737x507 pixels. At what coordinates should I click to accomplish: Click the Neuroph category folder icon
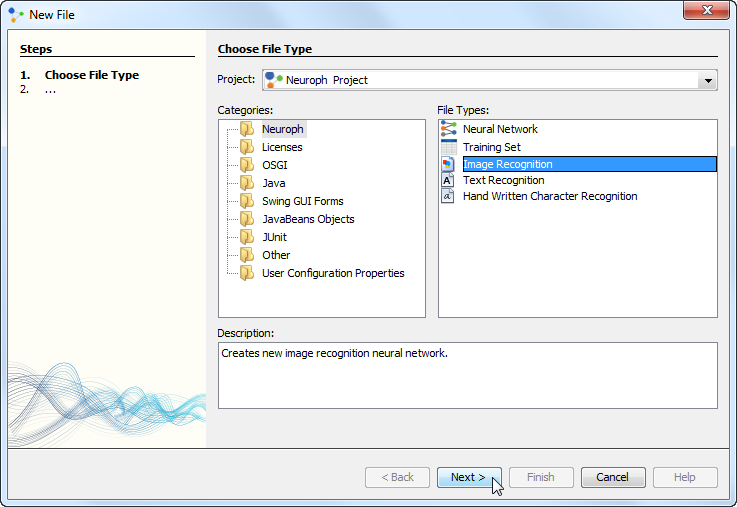pos(247,129)
